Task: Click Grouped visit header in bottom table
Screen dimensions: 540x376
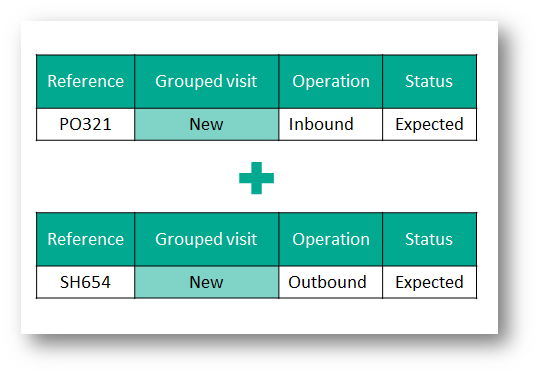Action: click(206, 239)
